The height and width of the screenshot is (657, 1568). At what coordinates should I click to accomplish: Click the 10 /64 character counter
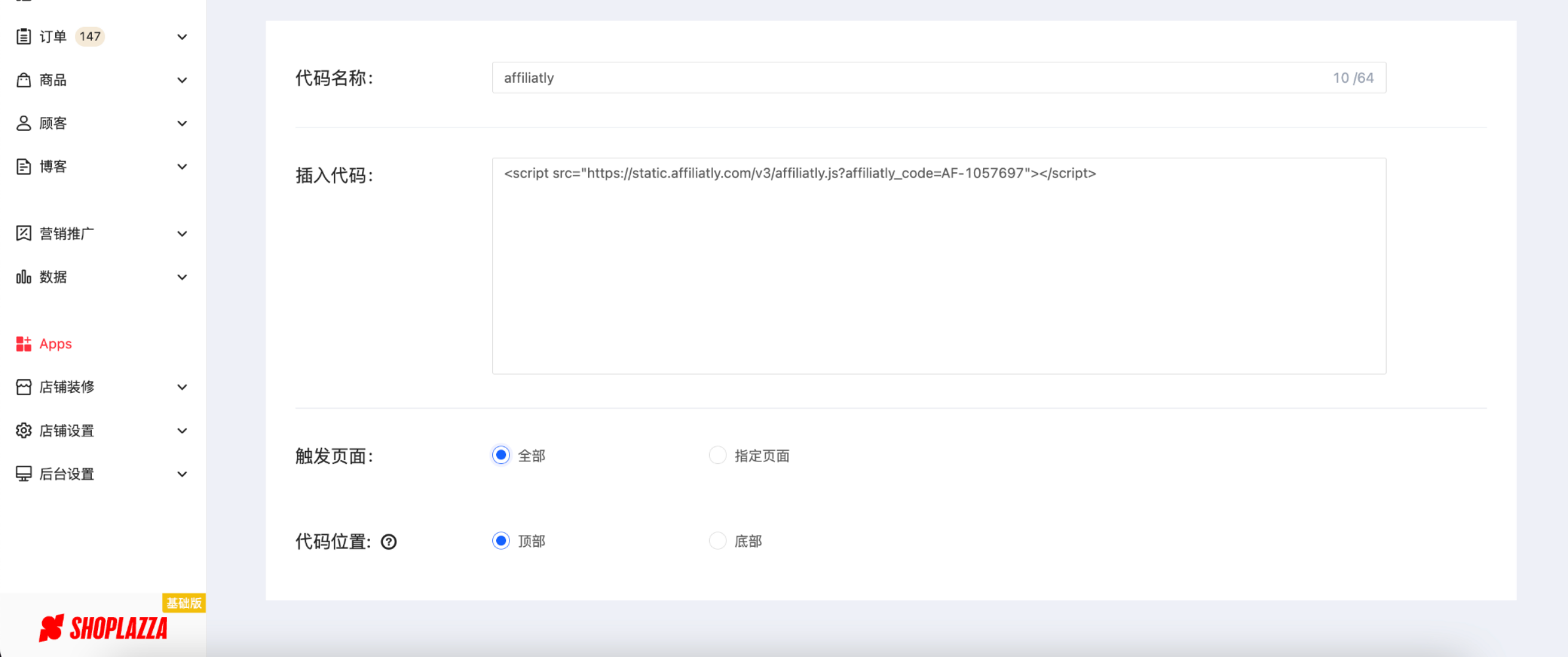pos(1353,78)
